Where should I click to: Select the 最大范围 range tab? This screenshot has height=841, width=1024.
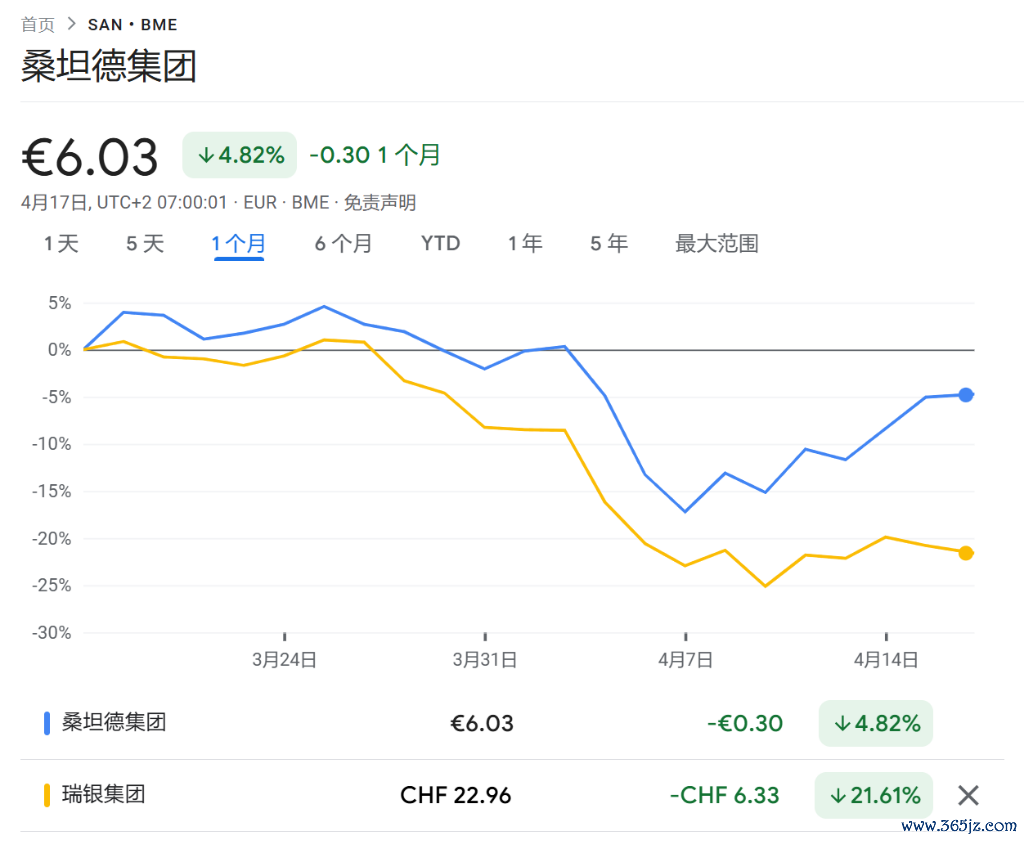point(716,244)
